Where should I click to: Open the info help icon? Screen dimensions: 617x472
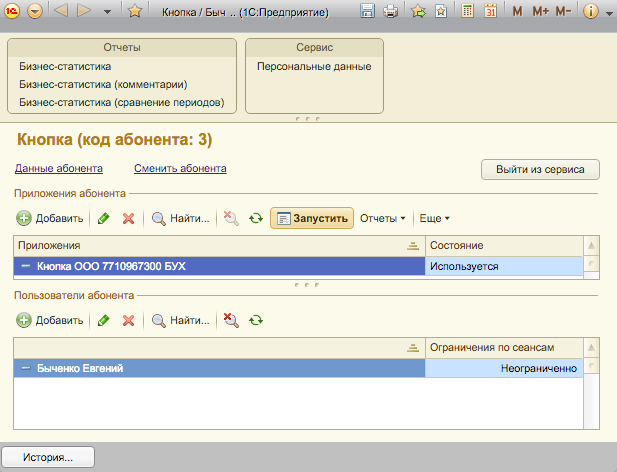[x=591, y=11]
